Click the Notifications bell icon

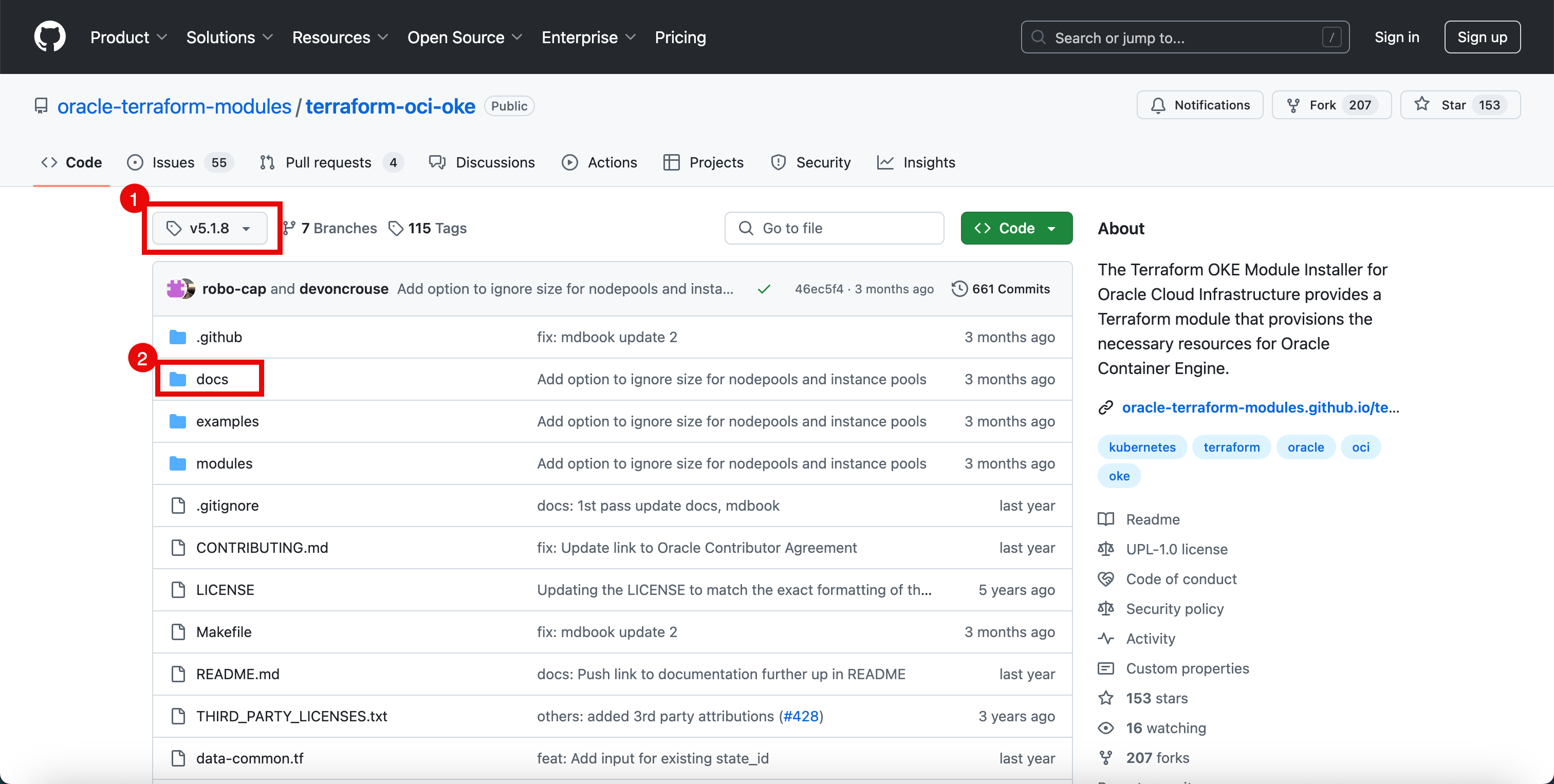coord(1158,105)
